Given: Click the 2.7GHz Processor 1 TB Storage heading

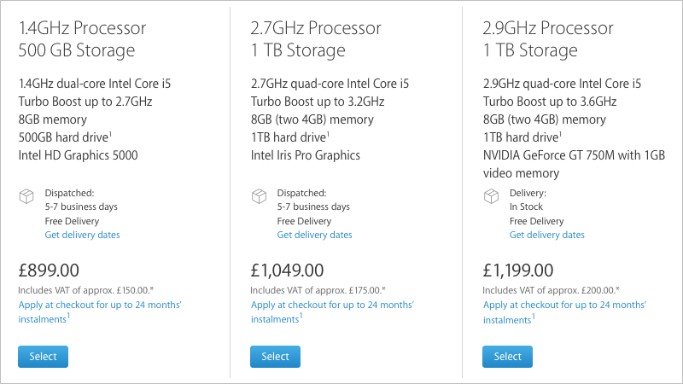Looking at the screenshot, I should tap(316, 39).
